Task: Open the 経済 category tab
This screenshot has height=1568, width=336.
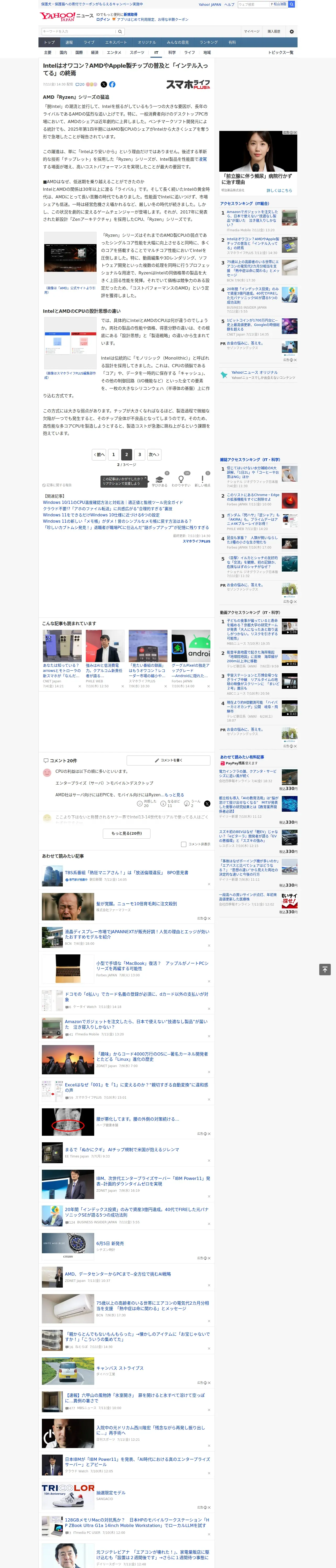Action: (x=94, y=52)
